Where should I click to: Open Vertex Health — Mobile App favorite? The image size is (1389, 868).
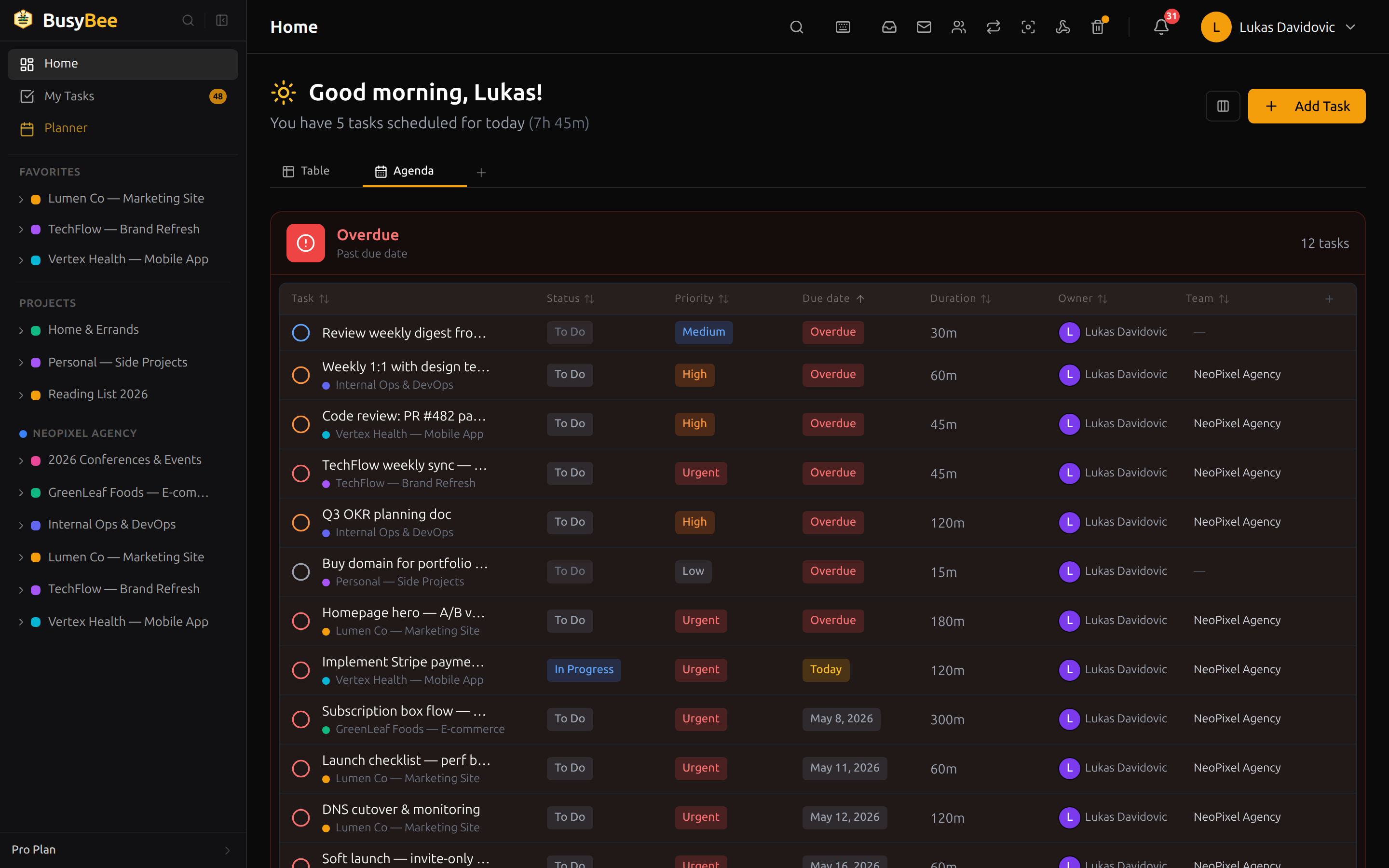pyautogui.click(x=127, y=259)
